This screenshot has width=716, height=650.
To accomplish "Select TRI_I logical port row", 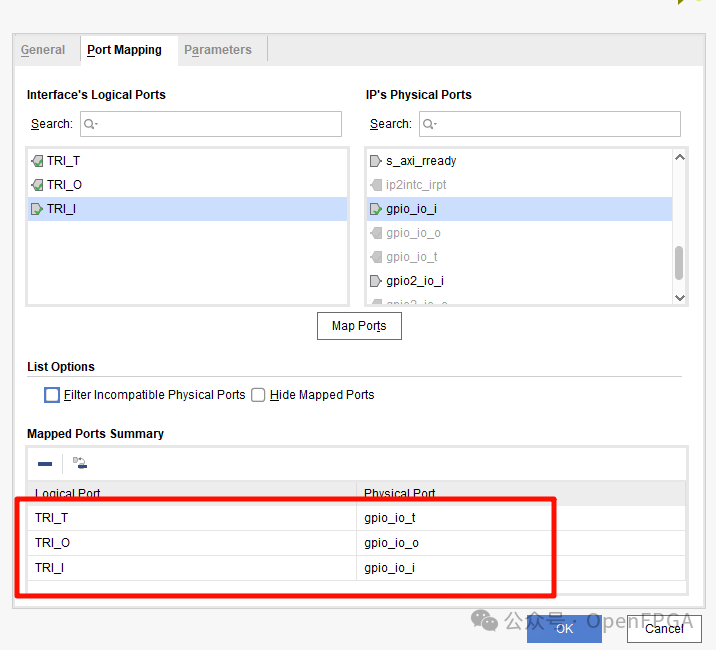I will click(187, 209).
